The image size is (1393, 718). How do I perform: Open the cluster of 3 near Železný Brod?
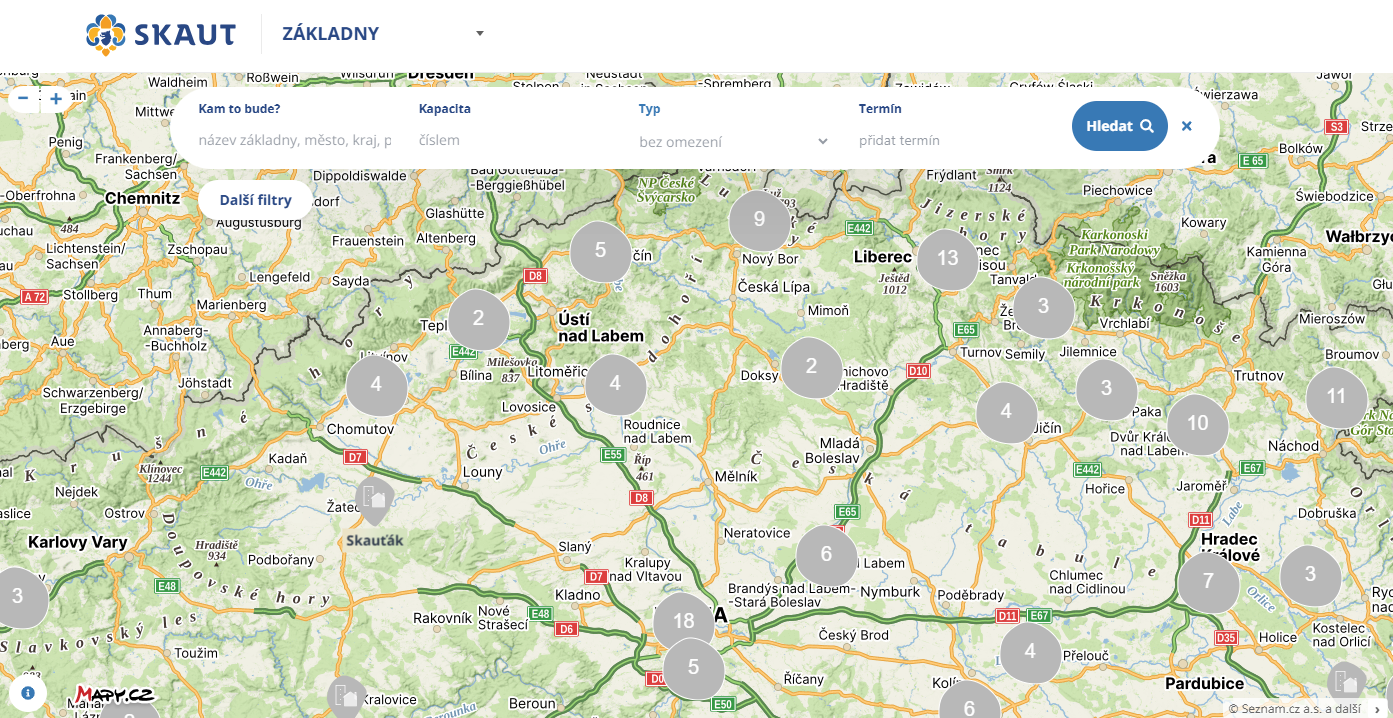click(1043, 307)
